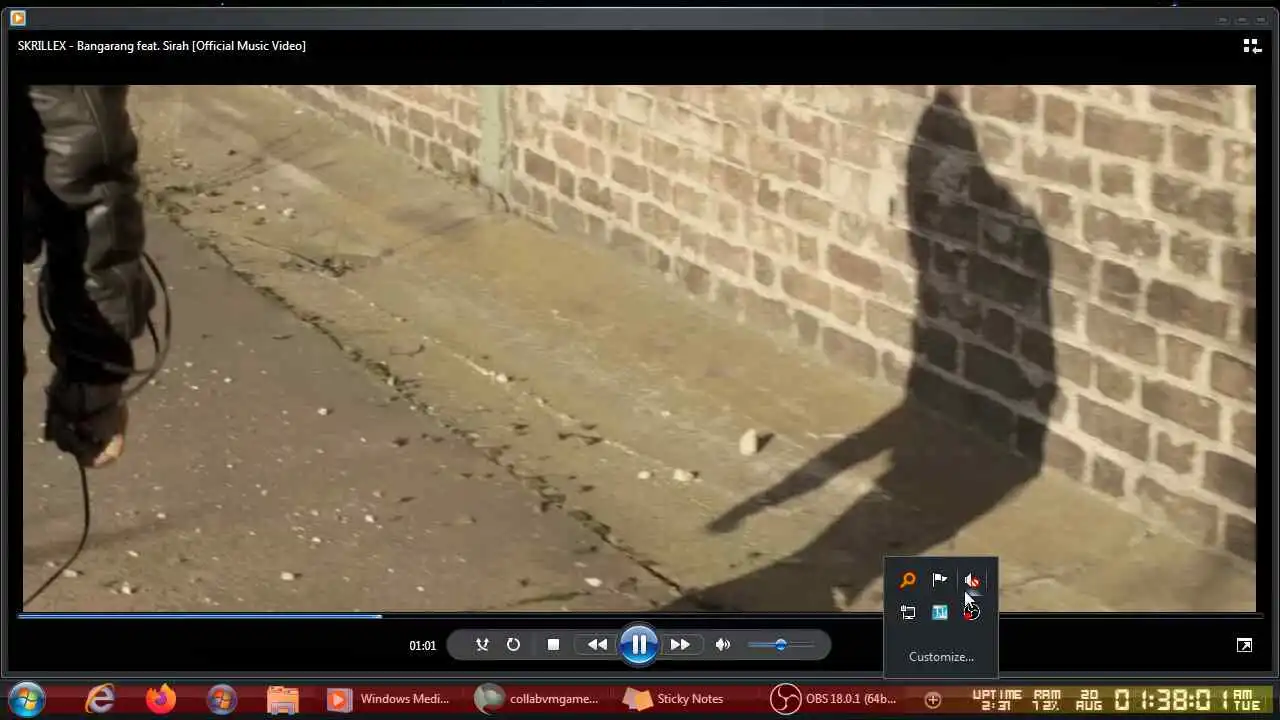Click the UPTIME 2:31 gadget readout
1280x720 pixels.
click(x=997, y=699)
